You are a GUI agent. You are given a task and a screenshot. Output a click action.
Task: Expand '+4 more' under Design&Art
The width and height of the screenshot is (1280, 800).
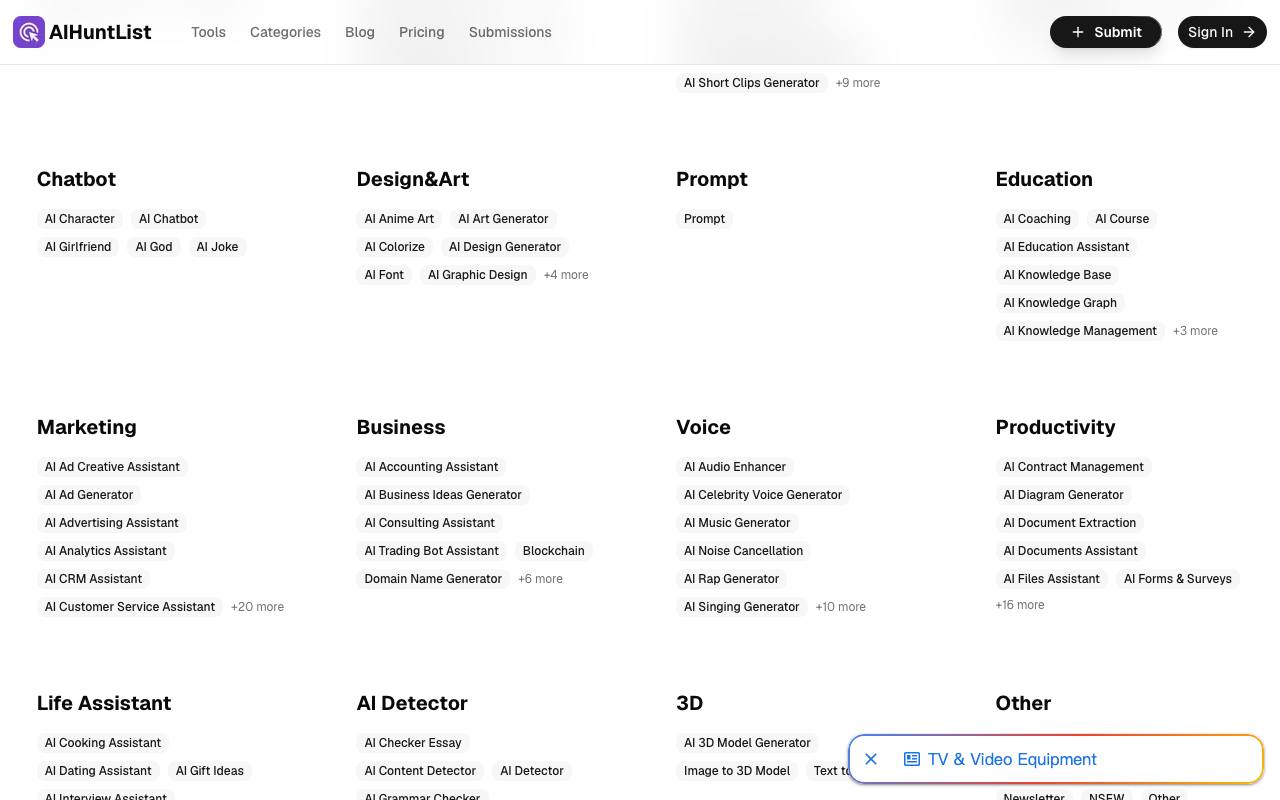pos(566,275)
